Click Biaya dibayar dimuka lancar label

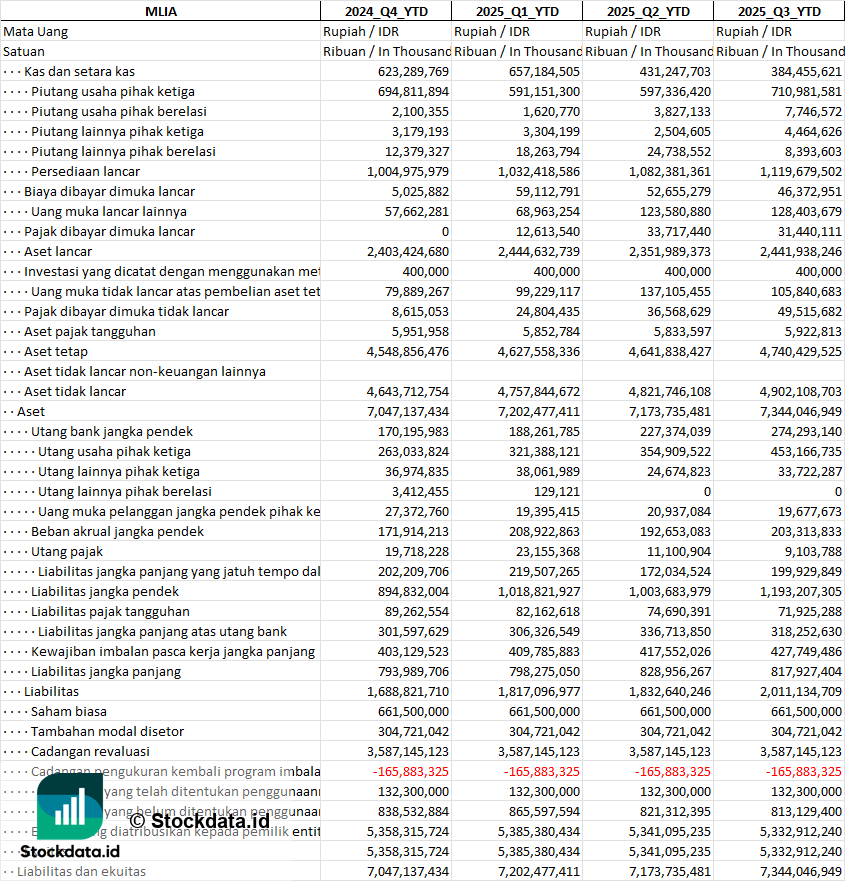110,192
